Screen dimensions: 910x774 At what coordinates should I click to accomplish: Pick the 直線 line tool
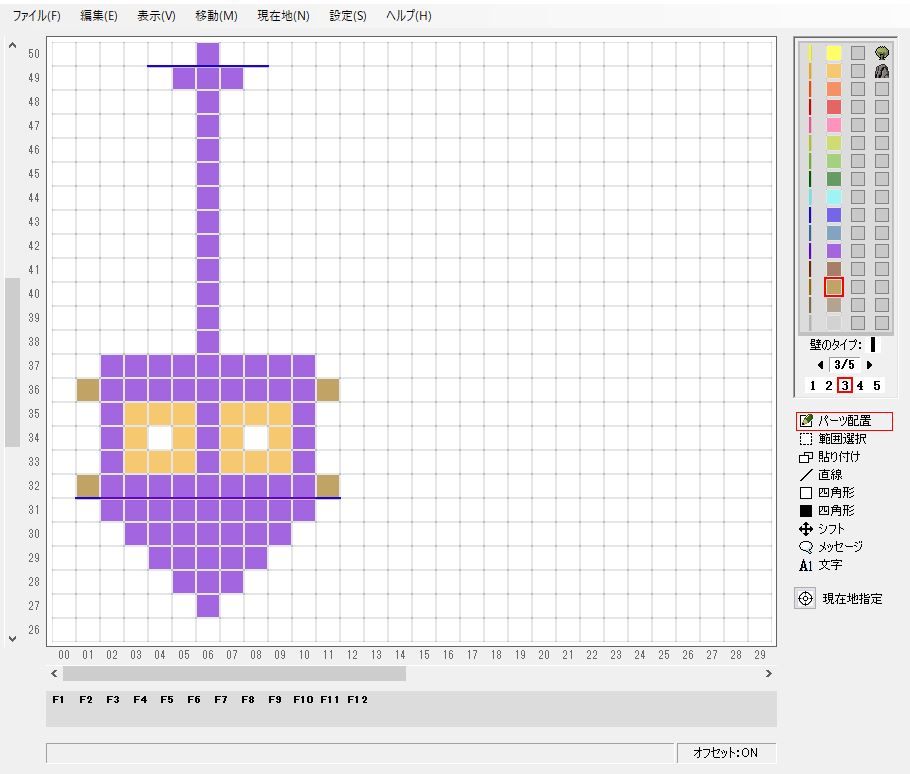click(821, 475)
